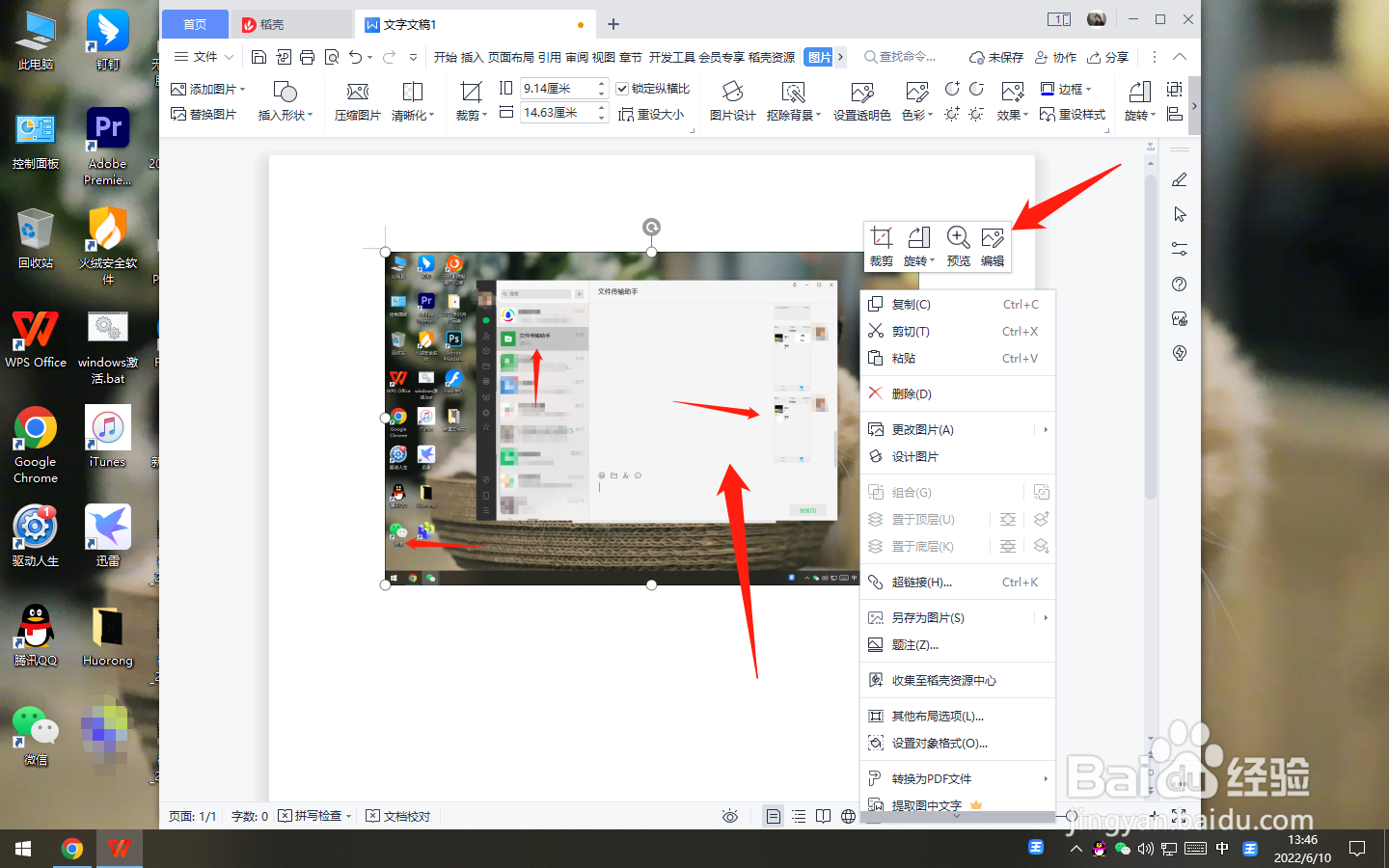Screen dimensions: 1389x868
Task: Choose Save as Picture (另存为图片) in the context menu
Action: pyautogui.click(x=957, y=617)
